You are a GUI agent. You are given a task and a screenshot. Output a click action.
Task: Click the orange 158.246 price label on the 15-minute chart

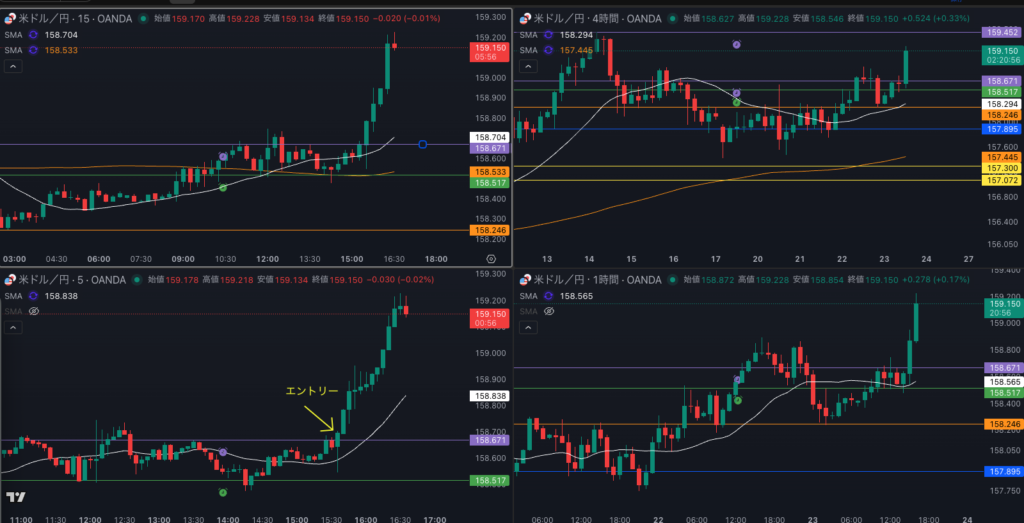pyautogui.click(x=488, y=230)
